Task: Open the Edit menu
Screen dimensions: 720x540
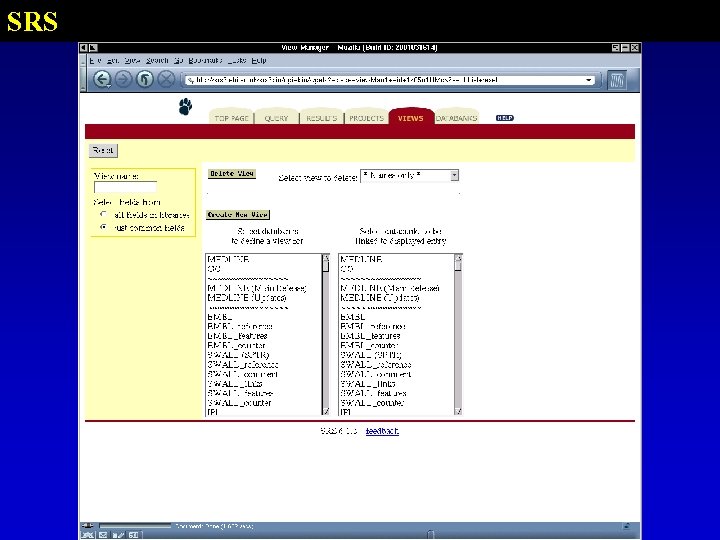Action: pyautogui.click(x=112, y=61)
